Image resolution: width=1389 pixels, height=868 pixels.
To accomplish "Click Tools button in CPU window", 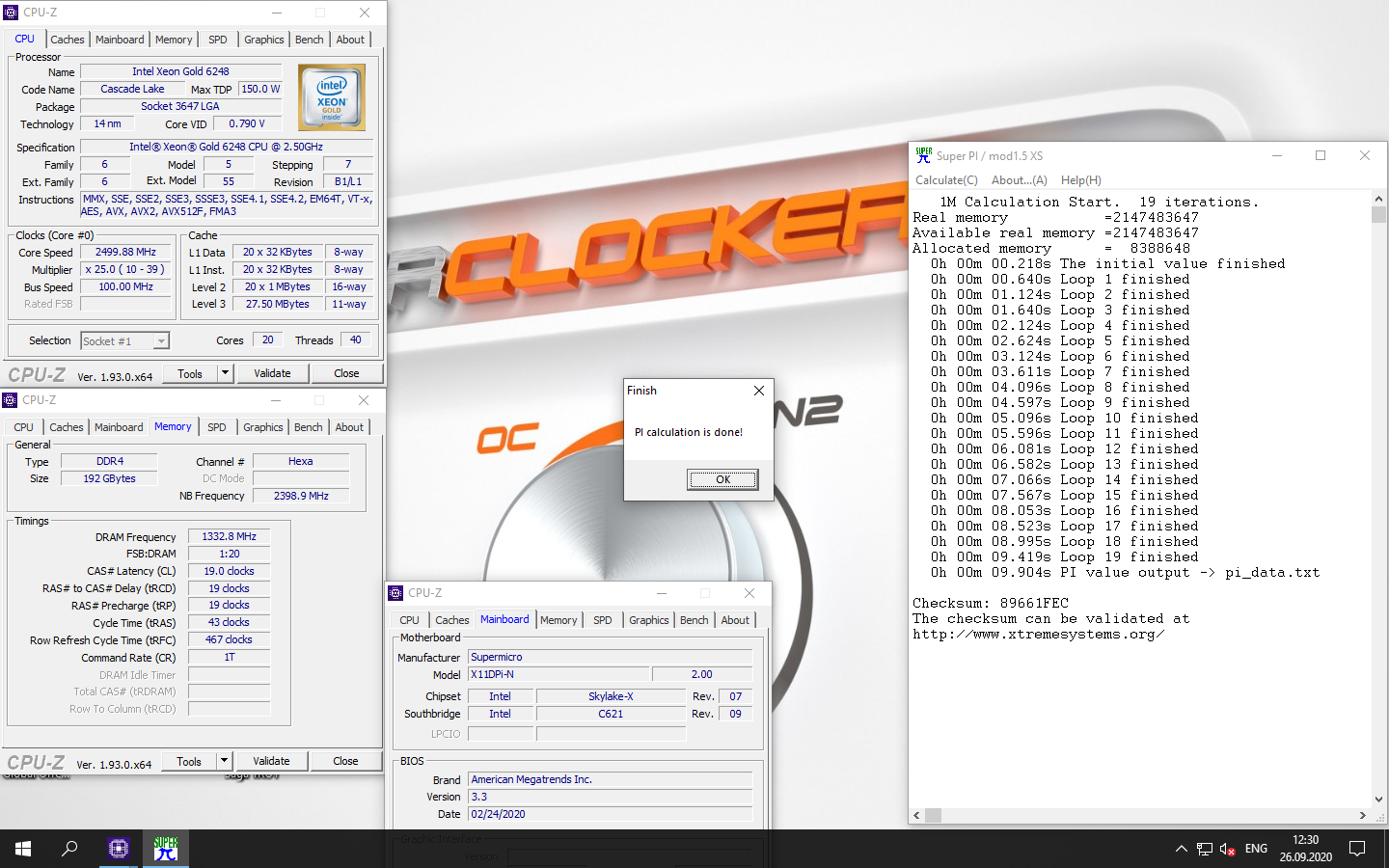I will (190, 373).
